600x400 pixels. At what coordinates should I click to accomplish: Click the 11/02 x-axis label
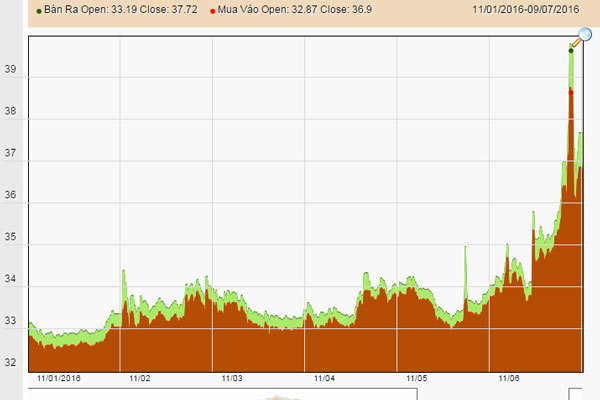tap(140, 380)
